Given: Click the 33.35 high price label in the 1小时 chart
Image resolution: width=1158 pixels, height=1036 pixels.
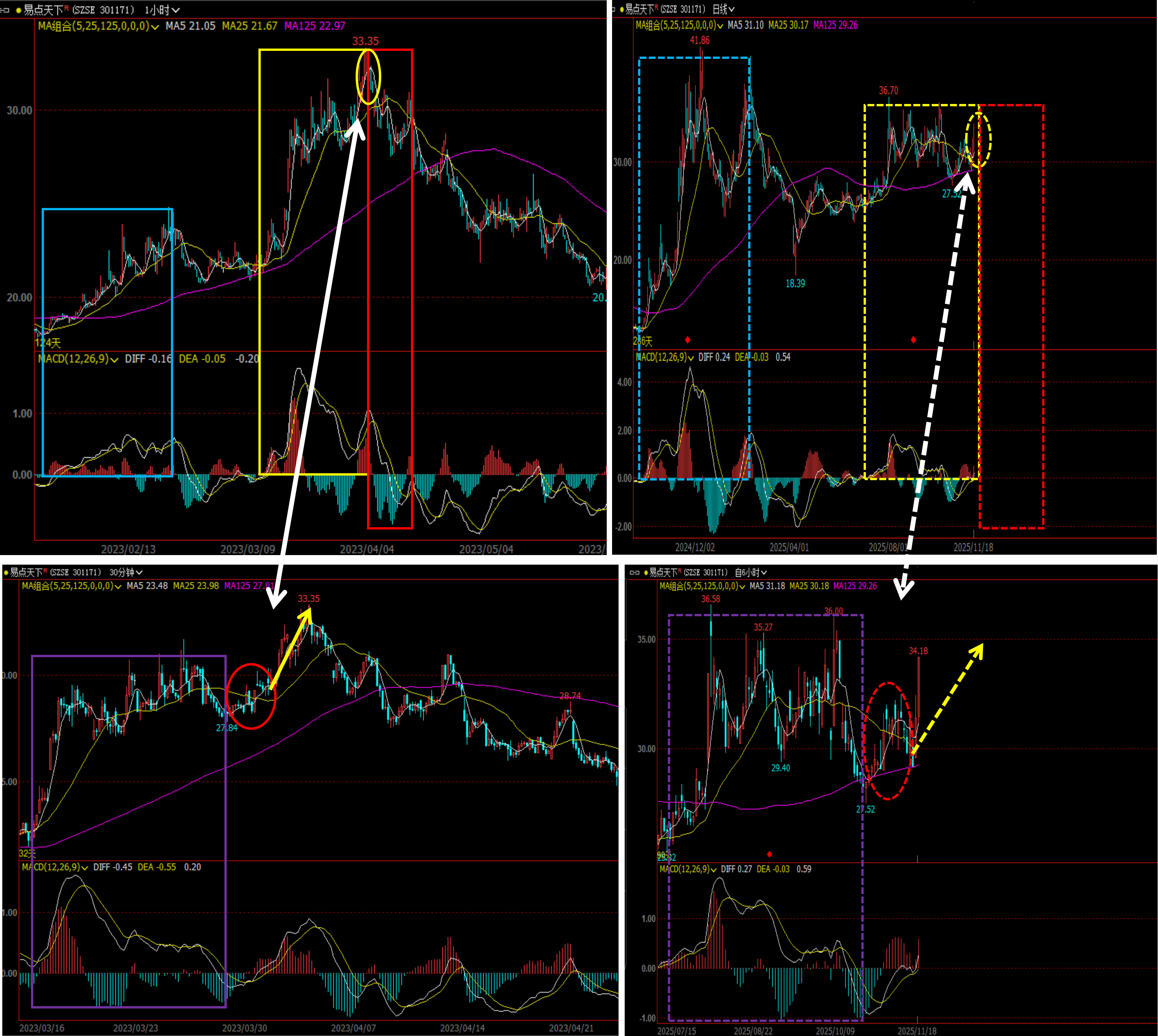Looking at the screenshot, I should pos(365,41).
